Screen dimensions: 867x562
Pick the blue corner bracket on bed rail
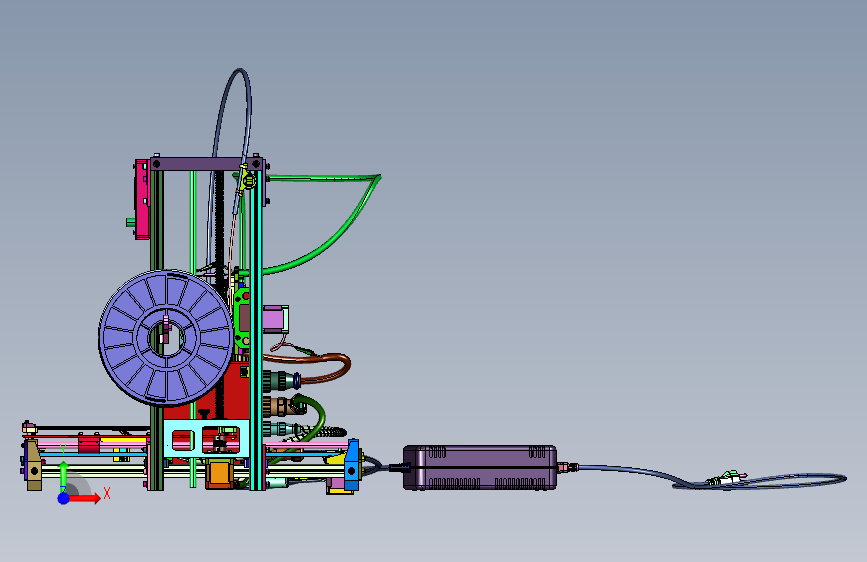click(x=352, y=465)
